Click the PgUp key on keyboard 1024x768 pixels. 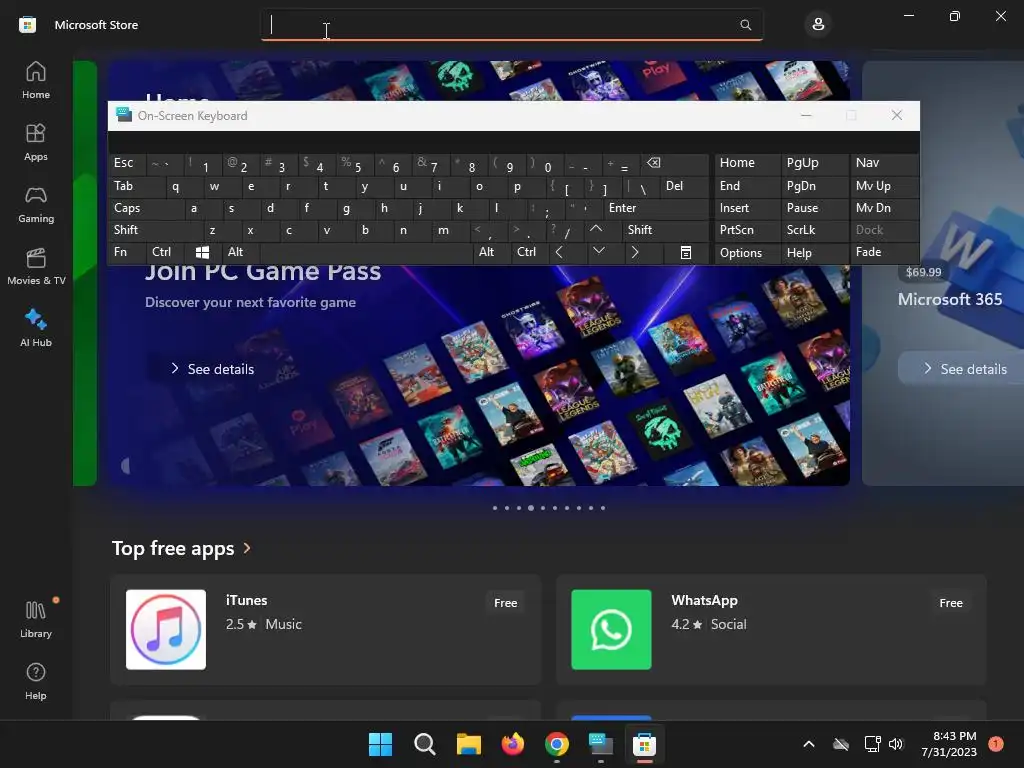814,163
